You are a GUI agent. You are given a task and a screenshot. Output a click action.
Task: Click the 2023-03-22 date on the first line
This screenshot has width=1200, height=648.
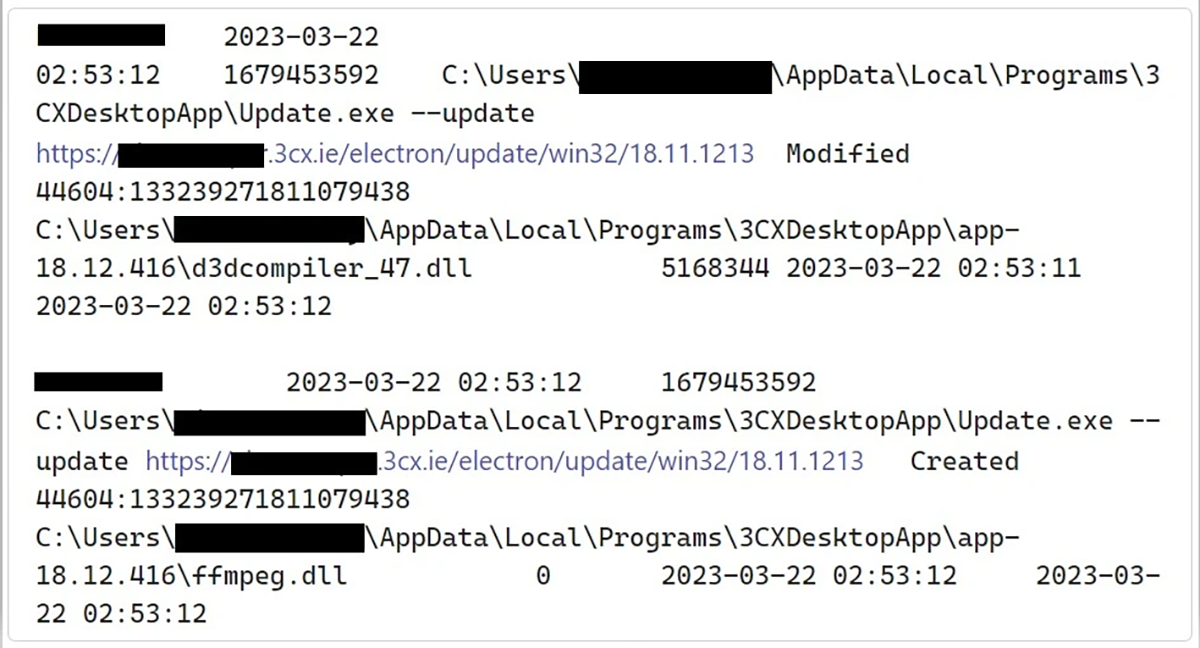[301, 38]
